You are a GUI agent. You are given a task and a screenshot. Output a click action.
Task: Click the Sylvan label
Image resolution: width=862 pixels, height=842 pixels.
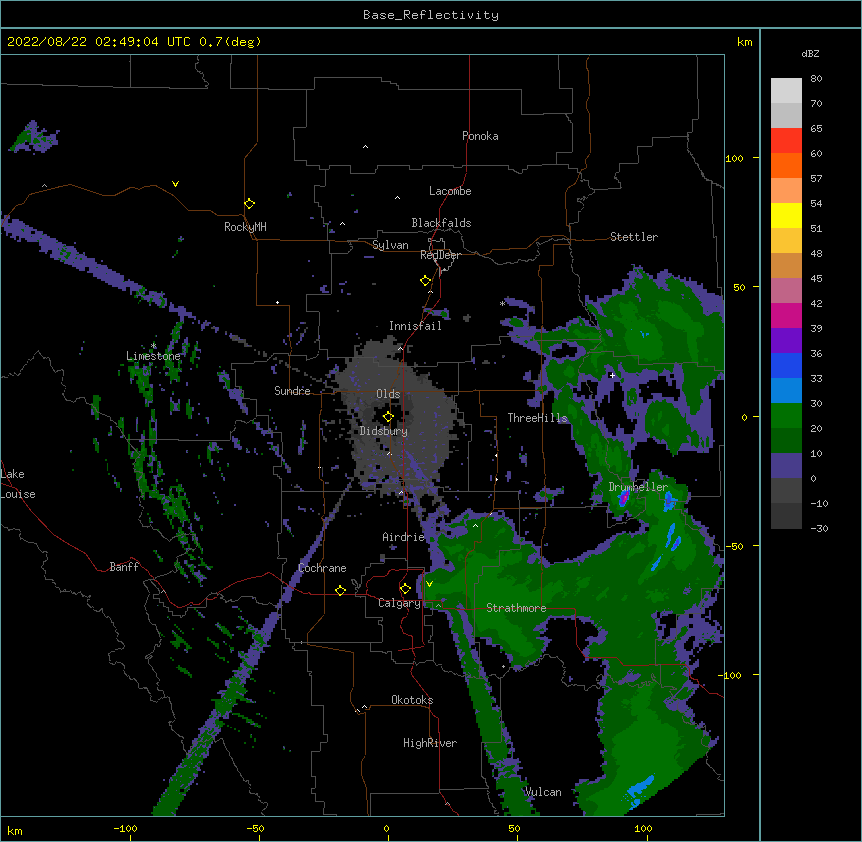[x=390, y=245]
